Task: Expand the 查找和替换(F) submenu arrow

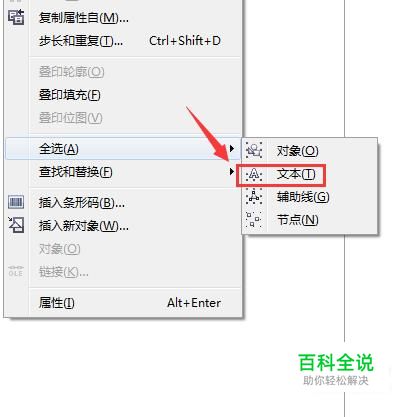Action: (x=232, y=172)
